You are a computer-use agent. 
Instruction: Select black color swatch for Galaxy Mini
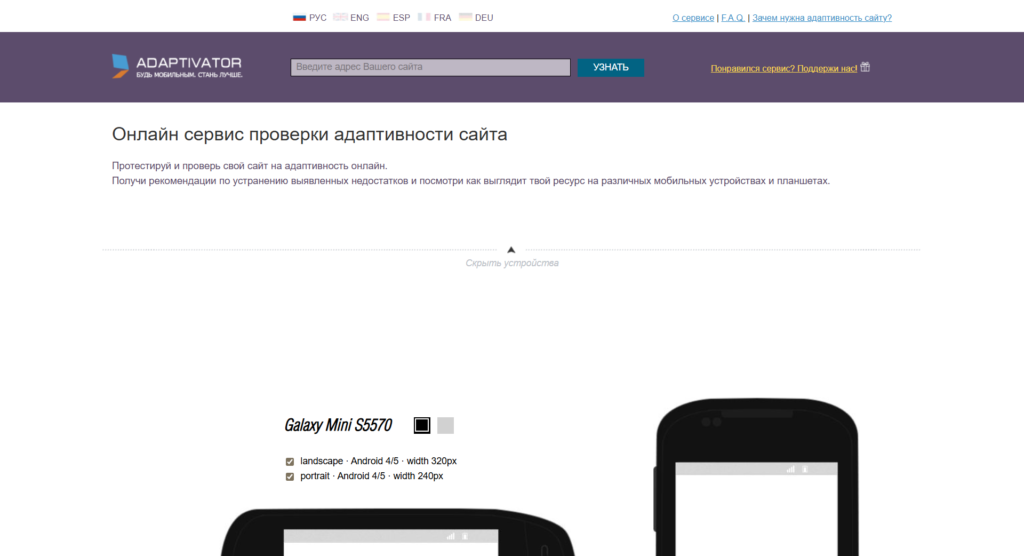[422, 425]
